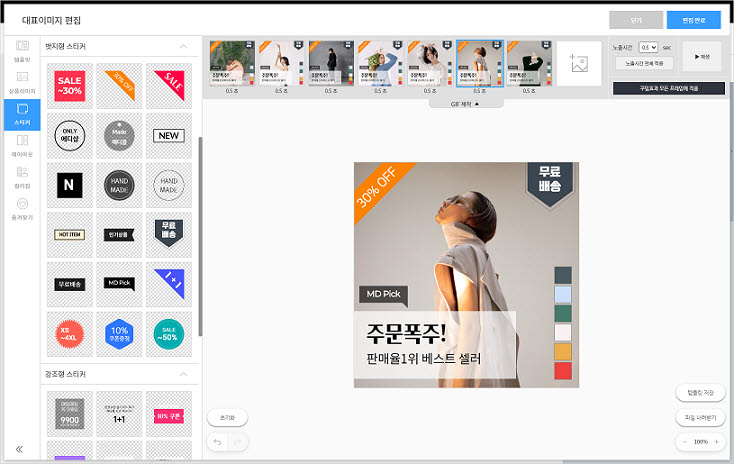Open the 노출시간 0.5 sec dropdown
The height and width of the screenshot is (464, 734).
[x=648, y=47]
